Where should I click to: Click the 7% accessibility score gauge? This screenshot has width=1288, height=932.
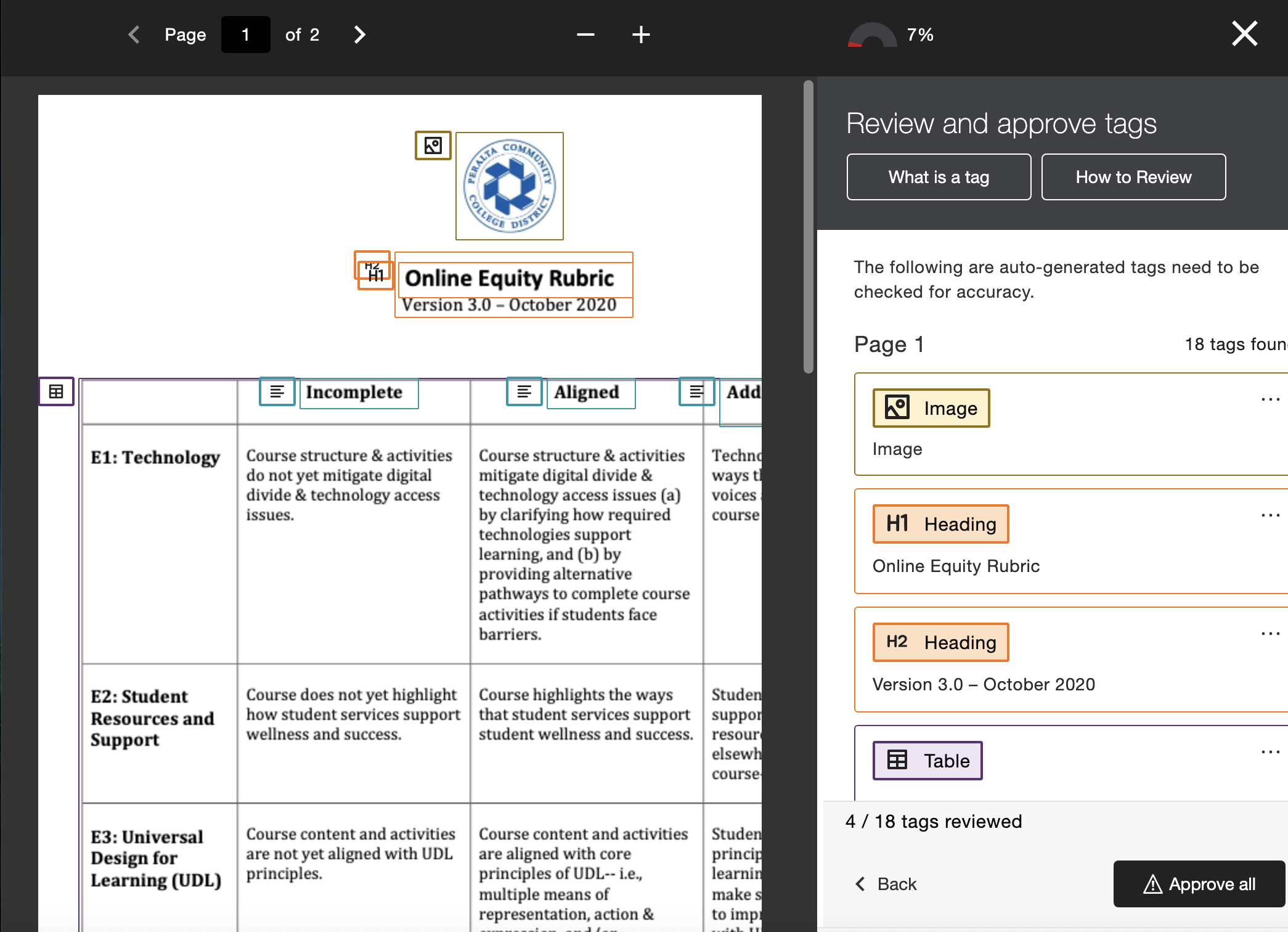coord(872,35)
